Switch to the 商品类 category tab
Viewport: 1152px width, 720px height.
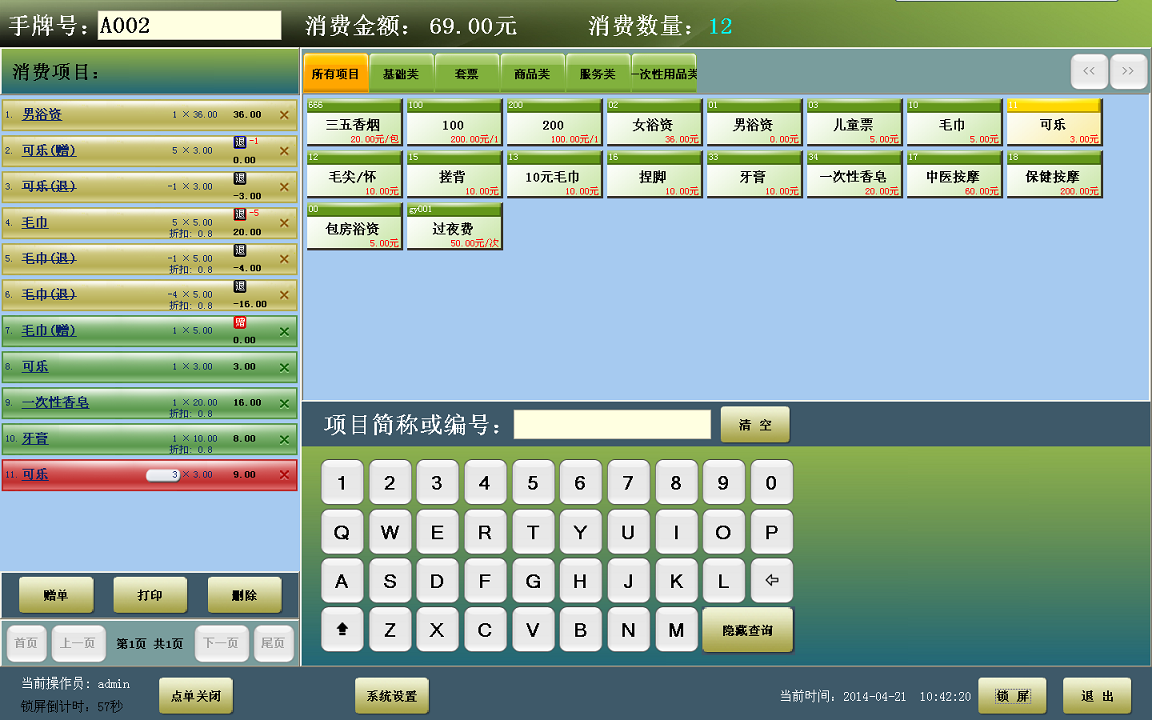532,74
